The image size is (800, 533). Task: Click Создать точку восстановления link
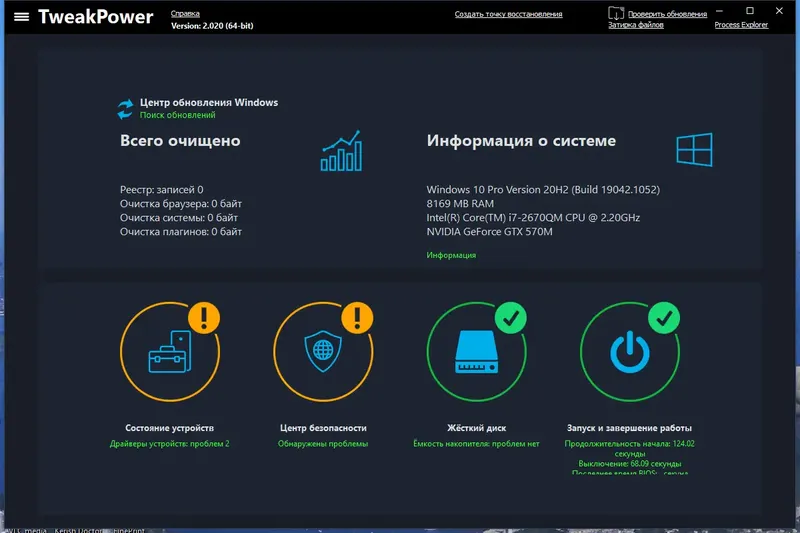pyautogui.click(x=509, y=14)
